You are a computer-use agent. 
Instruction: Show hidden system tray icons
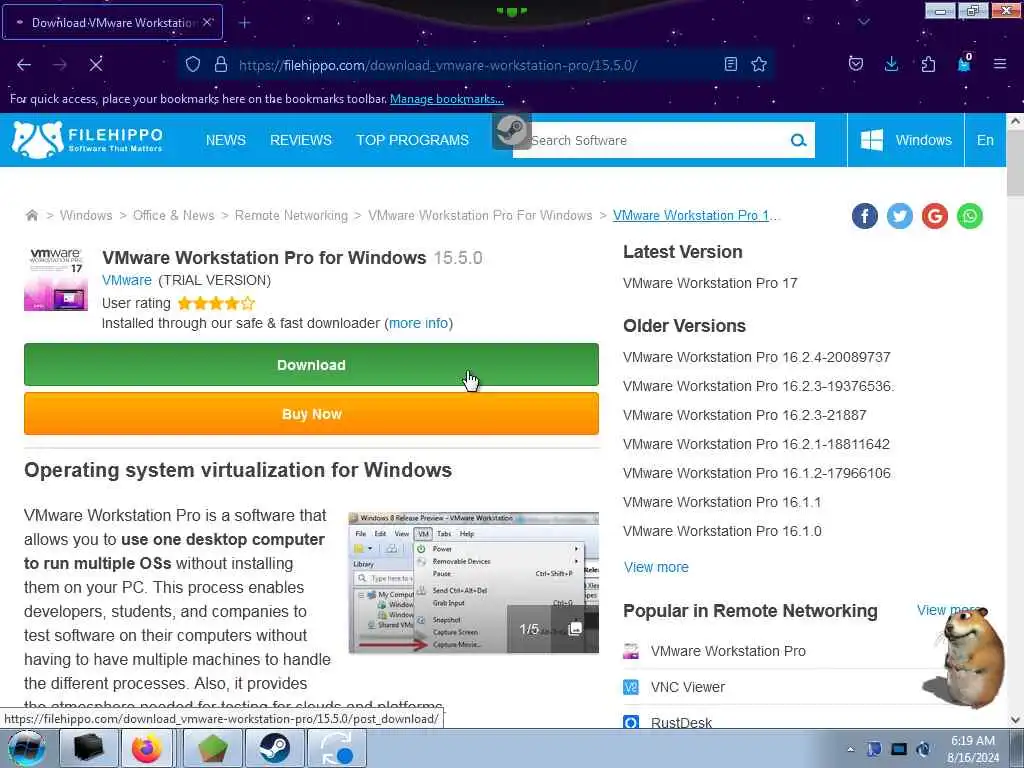(x=850, y=749)
